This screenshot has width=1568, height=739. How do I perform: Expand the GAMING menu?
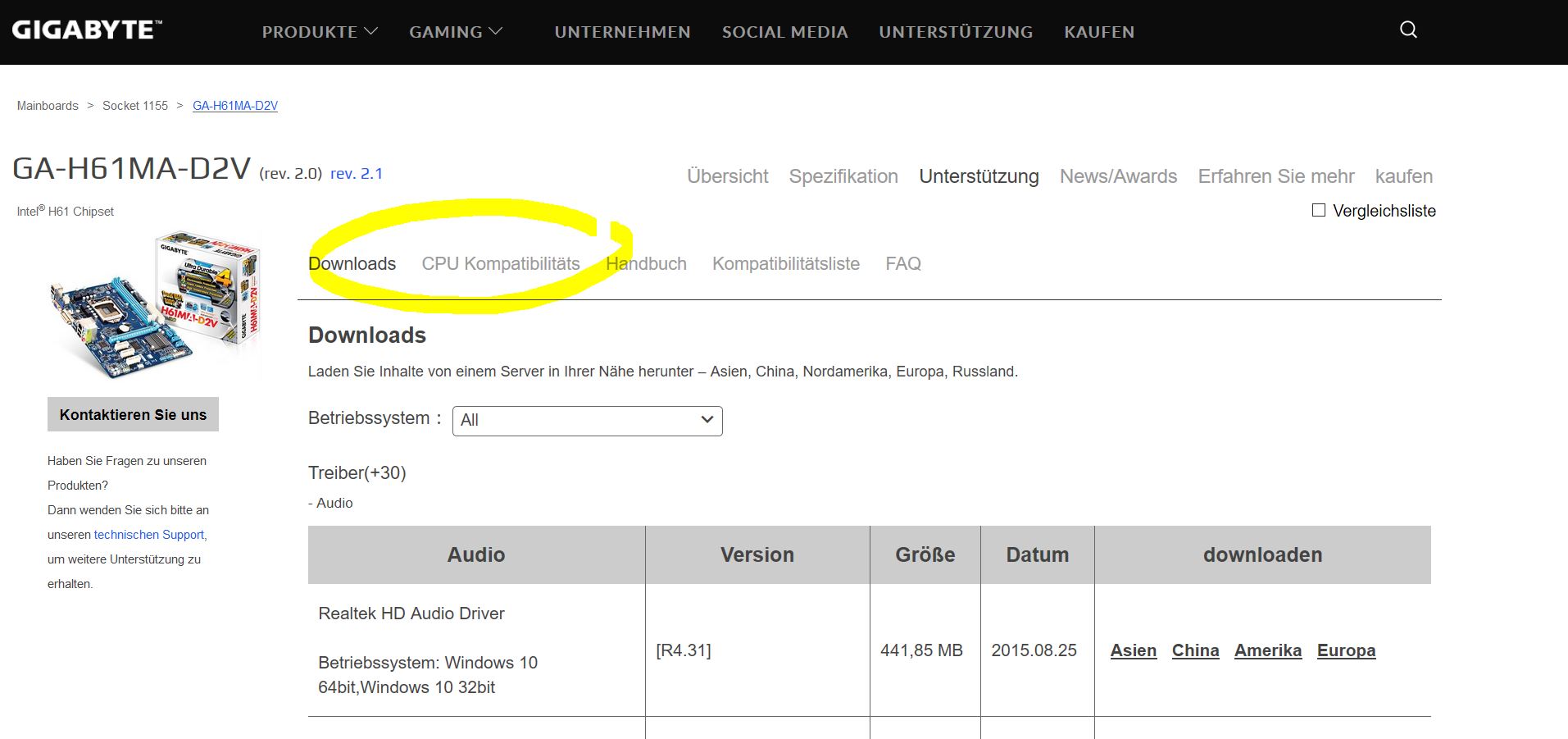coord(456,32)
